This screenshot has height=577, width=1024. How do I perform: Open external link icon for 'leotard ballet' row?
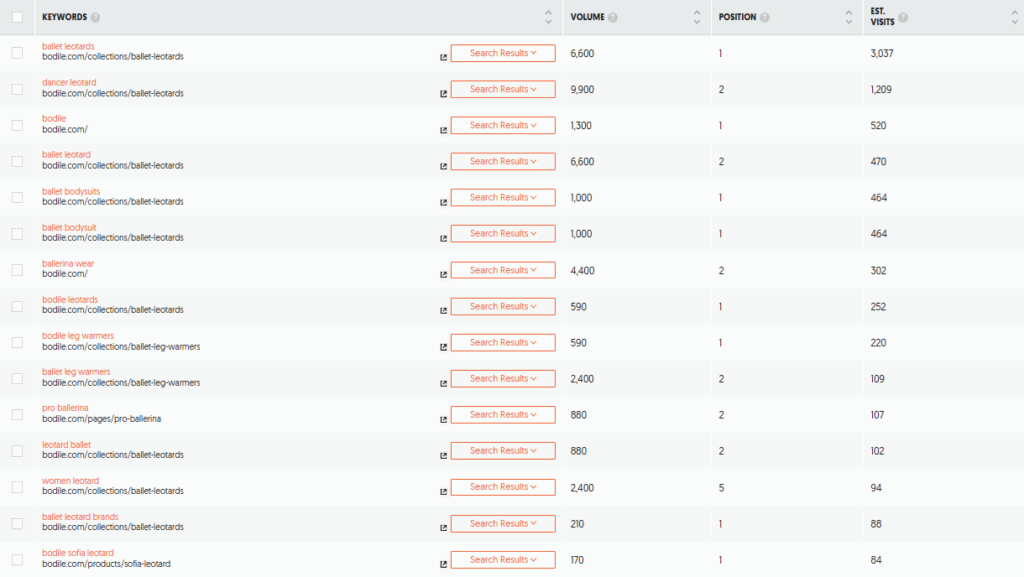pos(443,456)
